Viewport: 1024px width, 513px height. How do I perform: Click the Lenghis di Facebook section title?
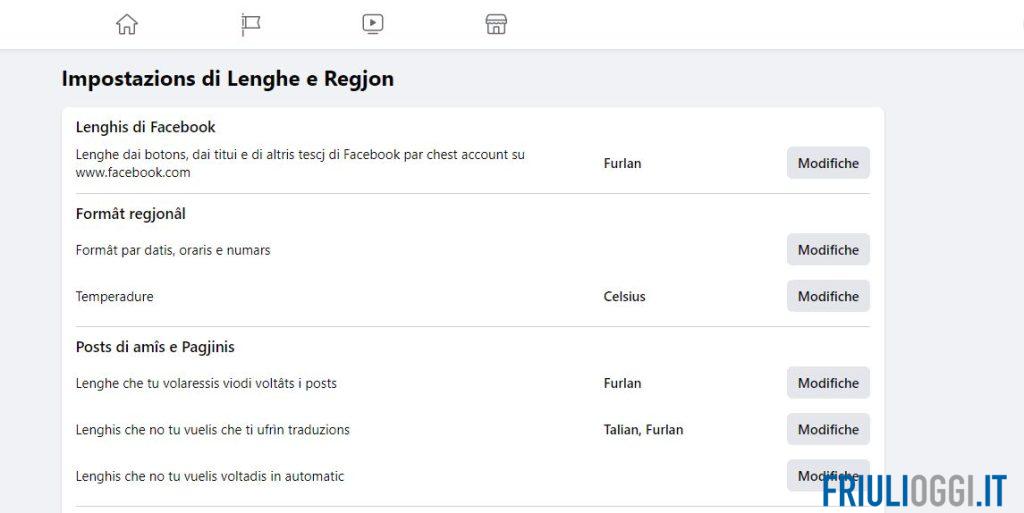click(x=145, y=127)
